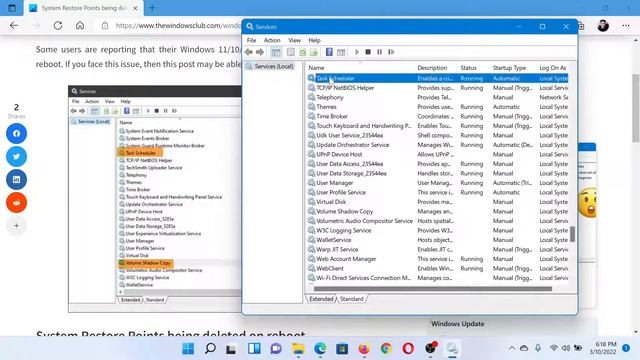
Task: Sort by the Name column header
Action: (x=316, y=68)
